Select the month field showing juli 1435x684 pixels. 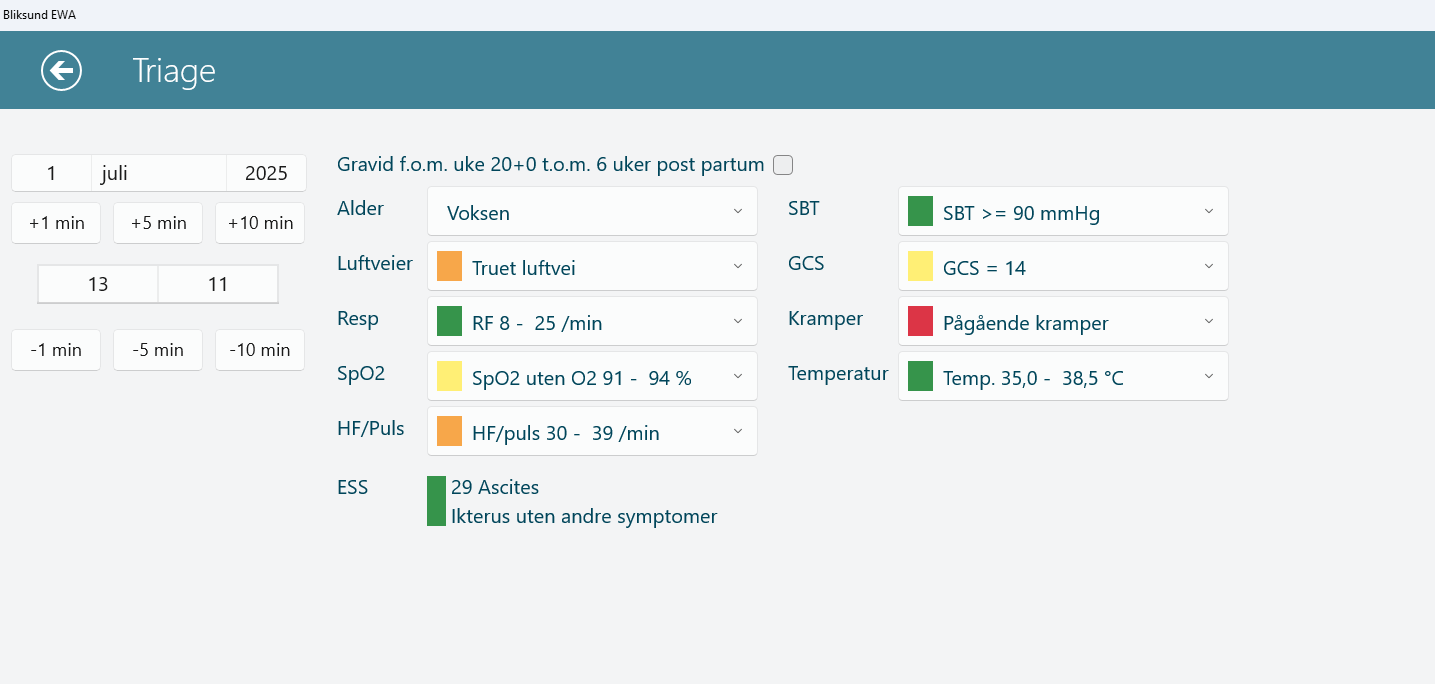[x=159, y=173]
